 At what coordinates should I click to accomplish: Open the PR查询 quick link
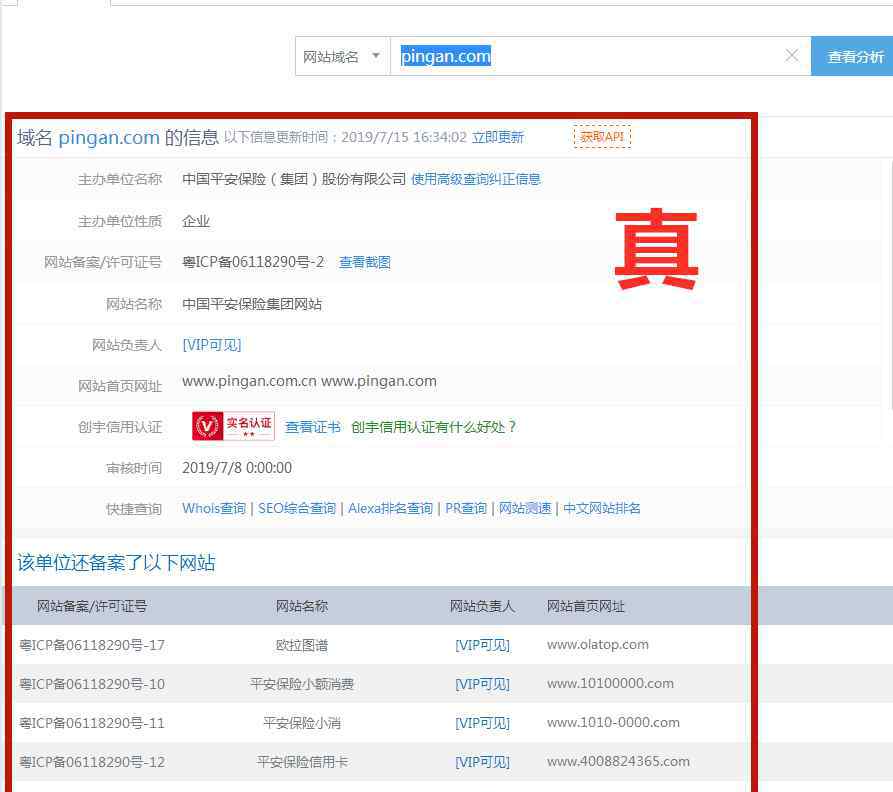[466, 508]
